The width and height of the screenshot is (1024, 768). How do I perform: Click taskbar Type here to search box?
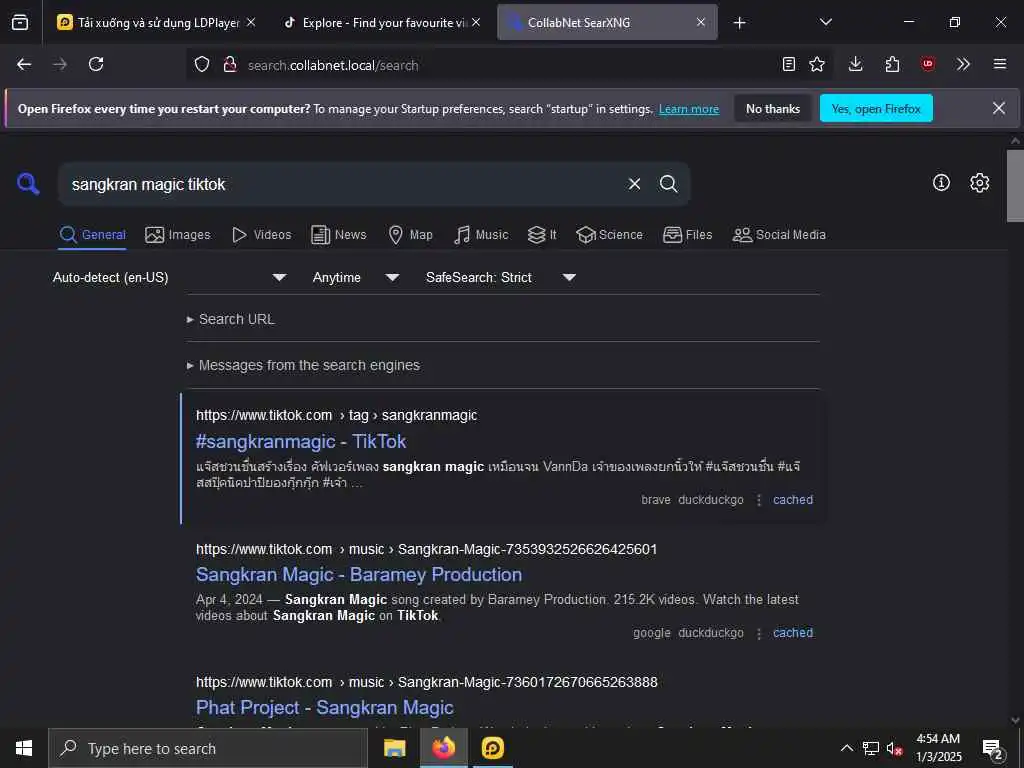click(x=208, y=748)
